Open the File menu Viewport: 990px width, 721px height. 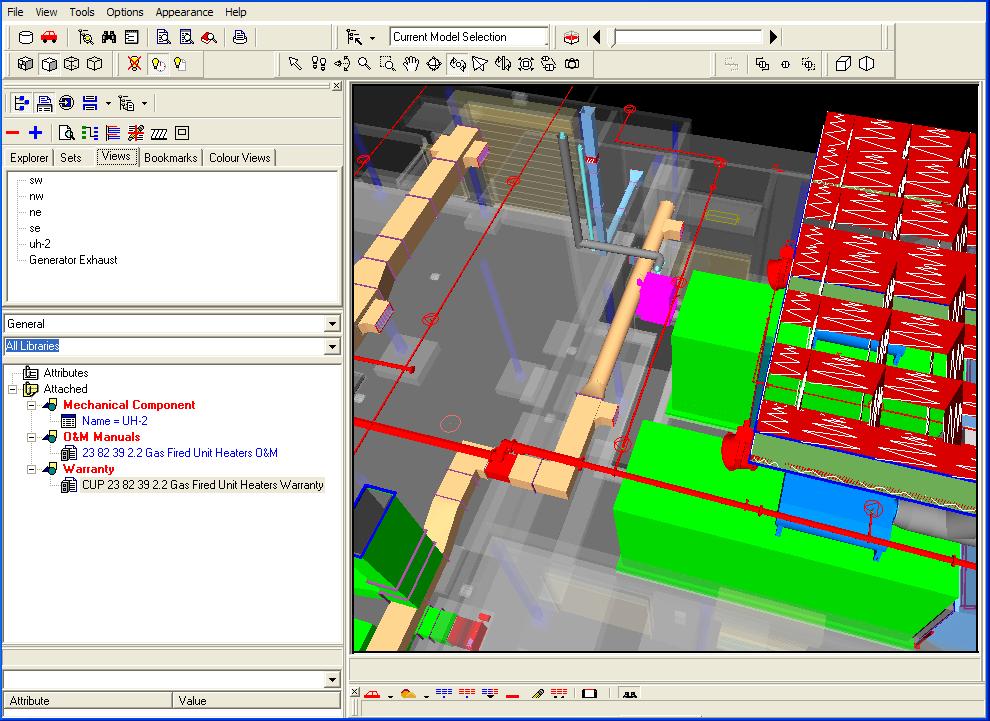coord(15,12)
